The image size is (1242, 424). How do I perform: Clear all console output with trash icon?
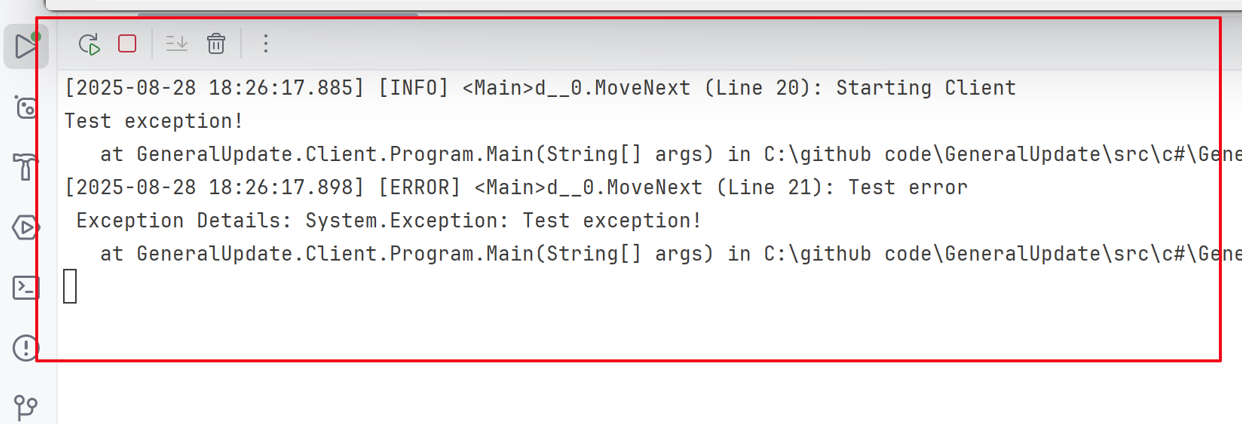(216, 44)
